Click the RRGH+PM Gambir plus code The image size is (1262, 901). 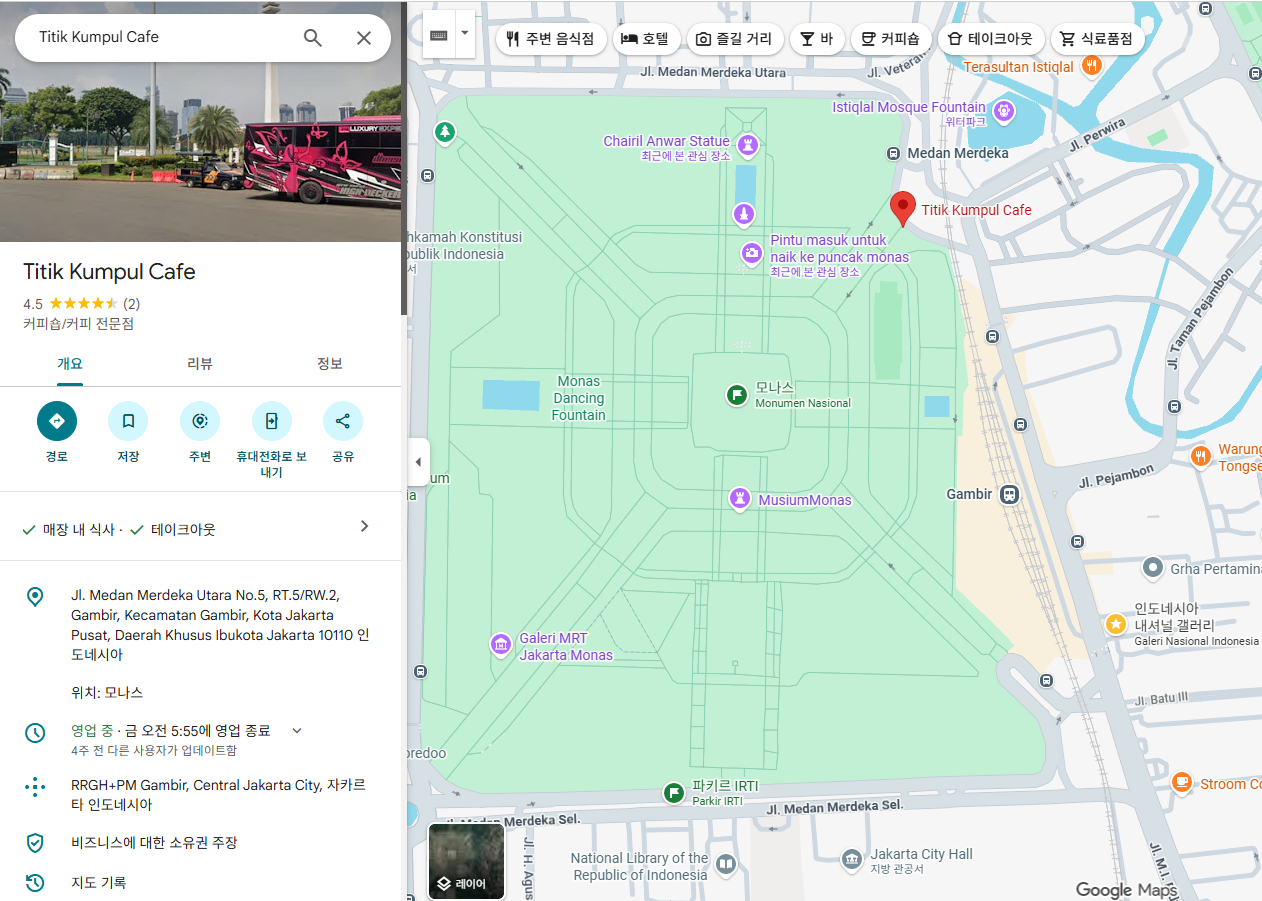pos(218,795)
